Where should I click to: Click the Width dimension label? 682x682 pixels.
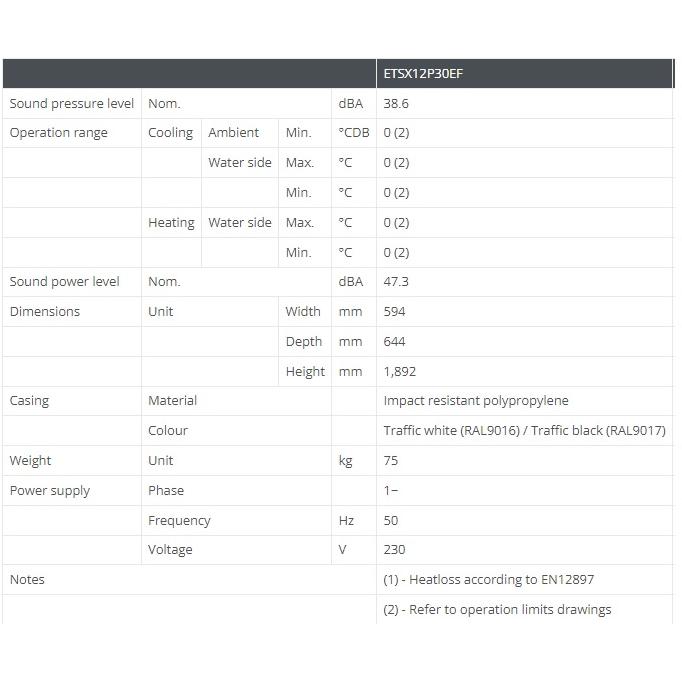[x=303, y=311]
